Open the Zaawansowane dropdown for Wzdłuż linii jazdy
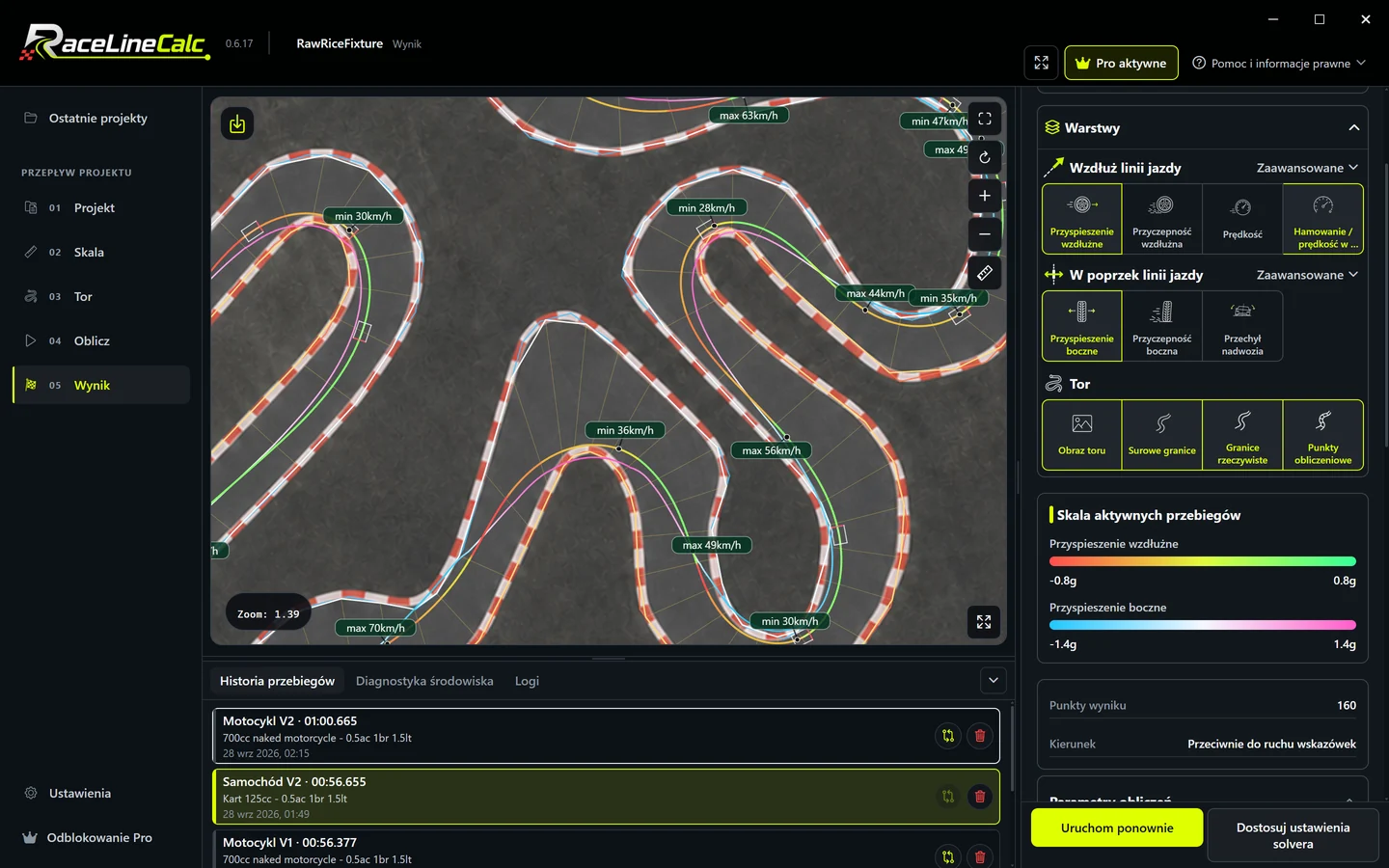The image size is (1389, 868). [x=1307, y=168]
